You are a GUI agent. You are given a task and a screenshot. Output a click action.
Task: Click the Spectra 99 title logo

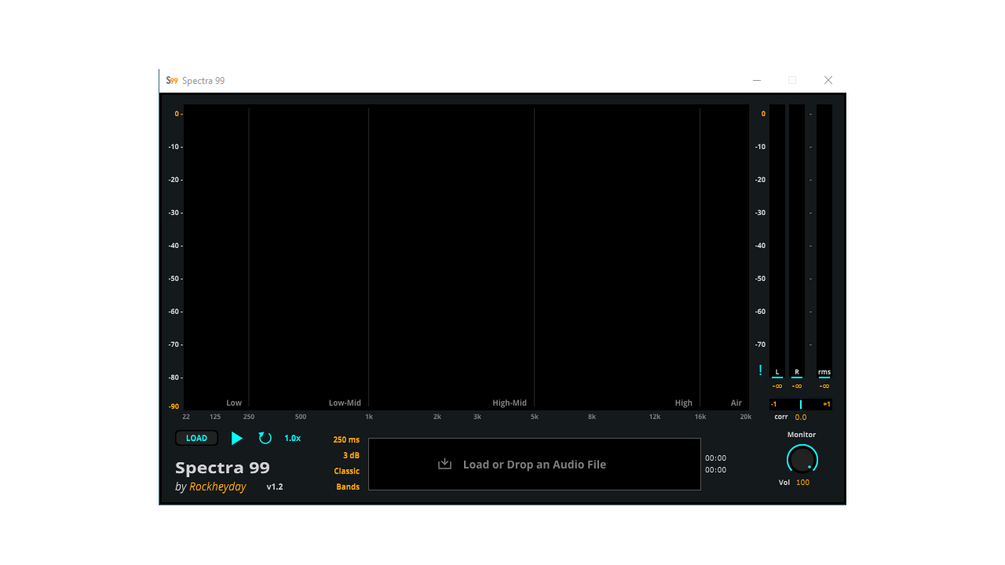pyautogui.click(x=222, y=468)
